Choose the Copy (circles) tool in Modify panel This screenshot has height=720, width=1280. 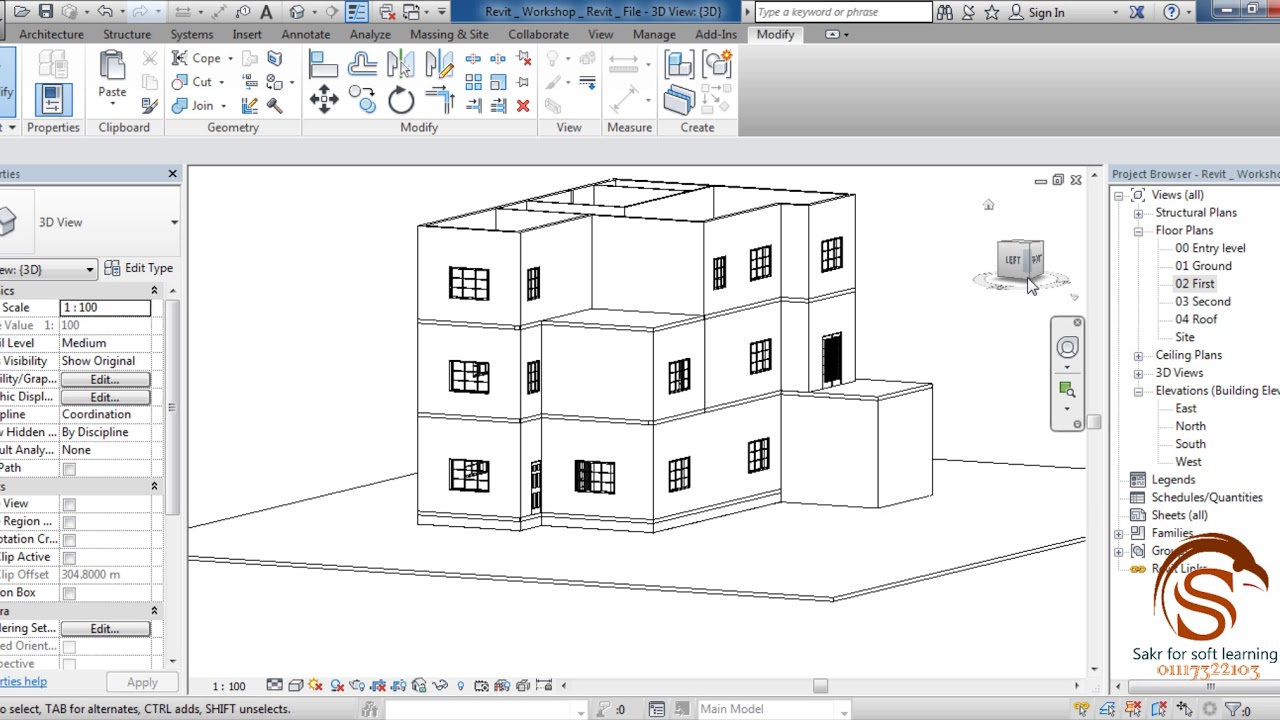click(362, 98)
